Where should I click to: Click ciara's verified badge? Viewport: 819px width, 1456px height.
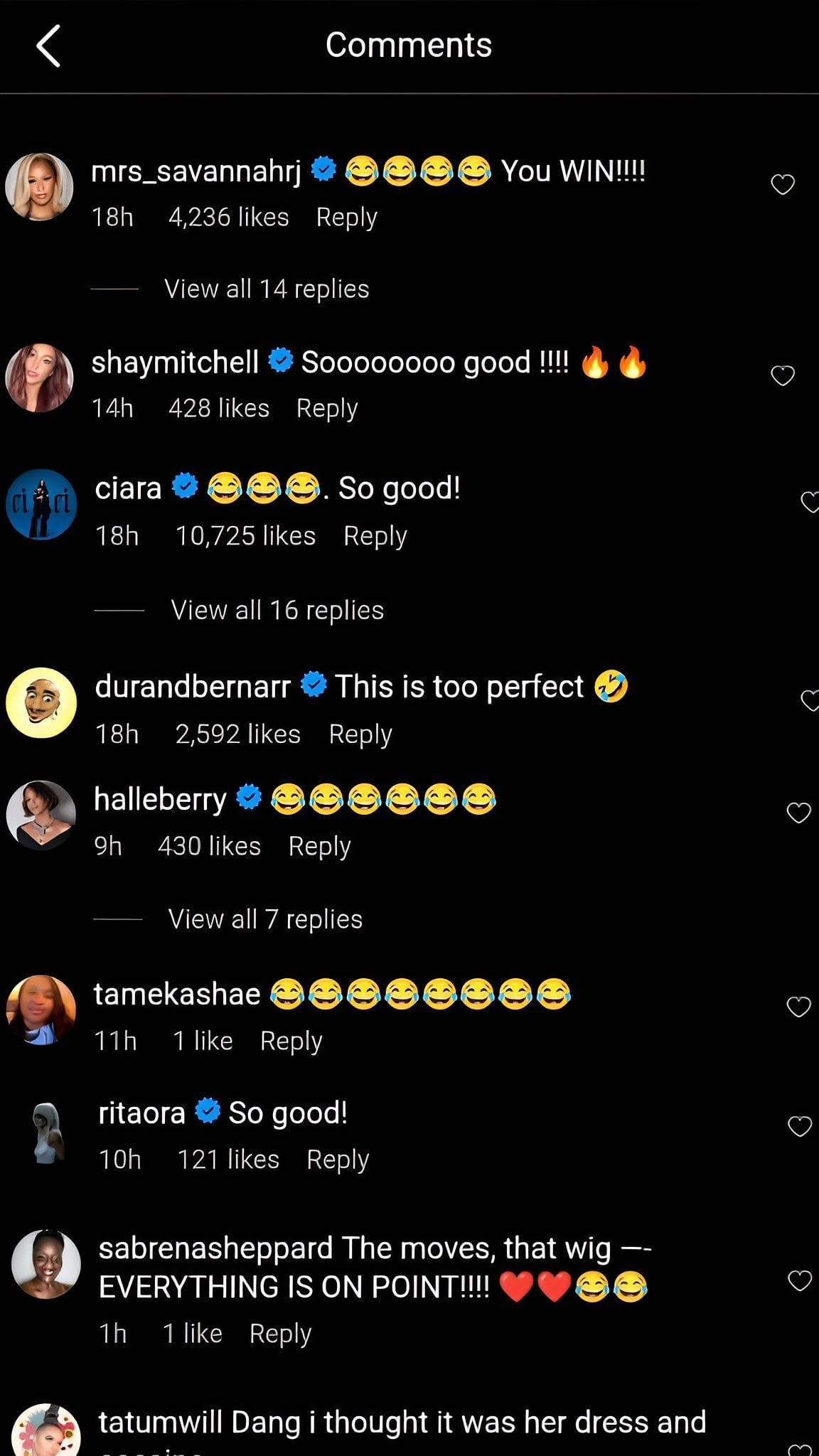(185, 485)
